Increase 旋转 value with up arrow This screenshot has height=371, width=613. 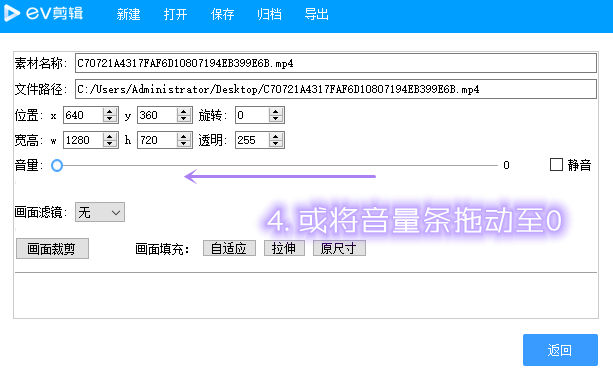[x=276, y=111]
